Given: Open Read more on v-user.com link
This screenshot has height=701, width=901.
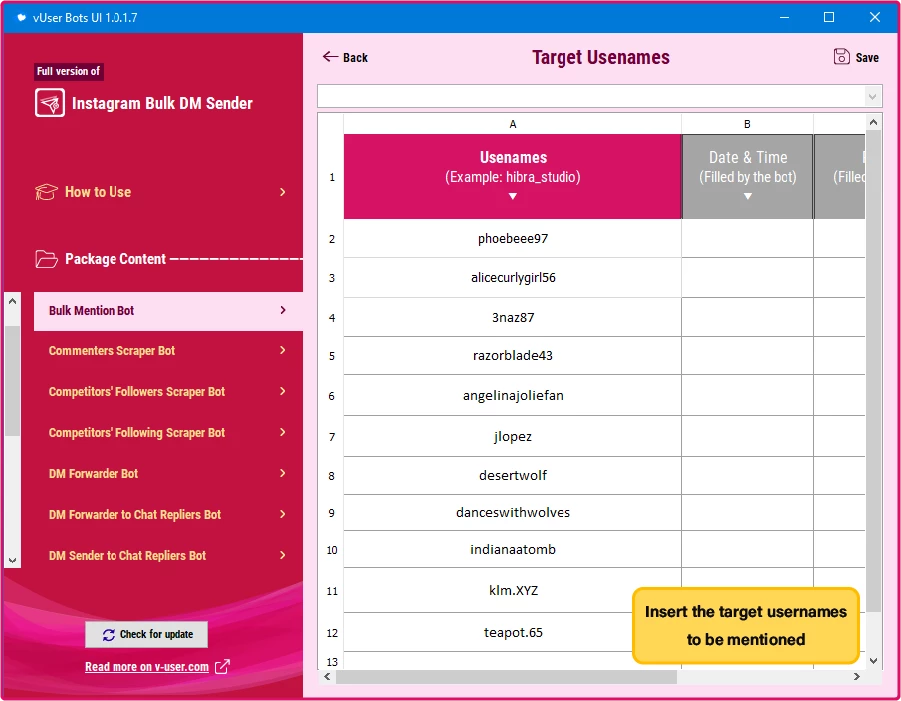Looking at the screenshot, I should pyautogui.click(x=147, y=667).
